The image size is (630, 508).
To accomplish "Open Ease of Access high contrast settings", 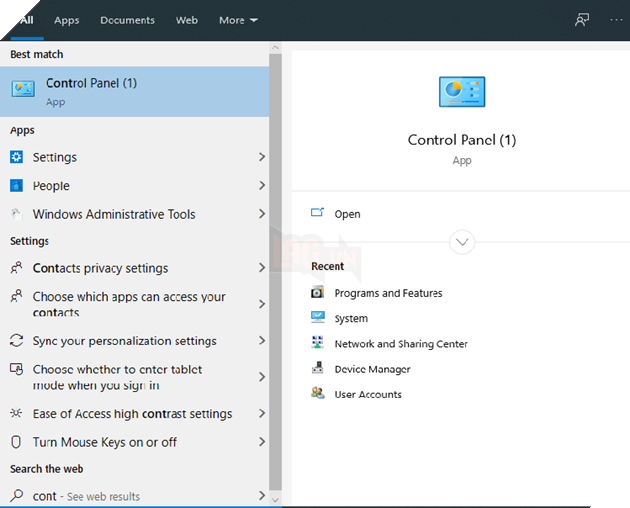I will (131, 414).
